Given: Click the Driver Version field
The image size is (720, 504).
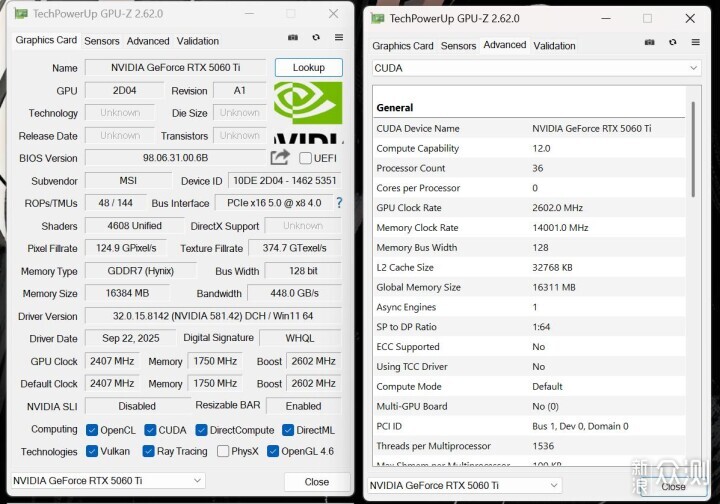Looking at the screenshot, I should (x=213, y=316).
